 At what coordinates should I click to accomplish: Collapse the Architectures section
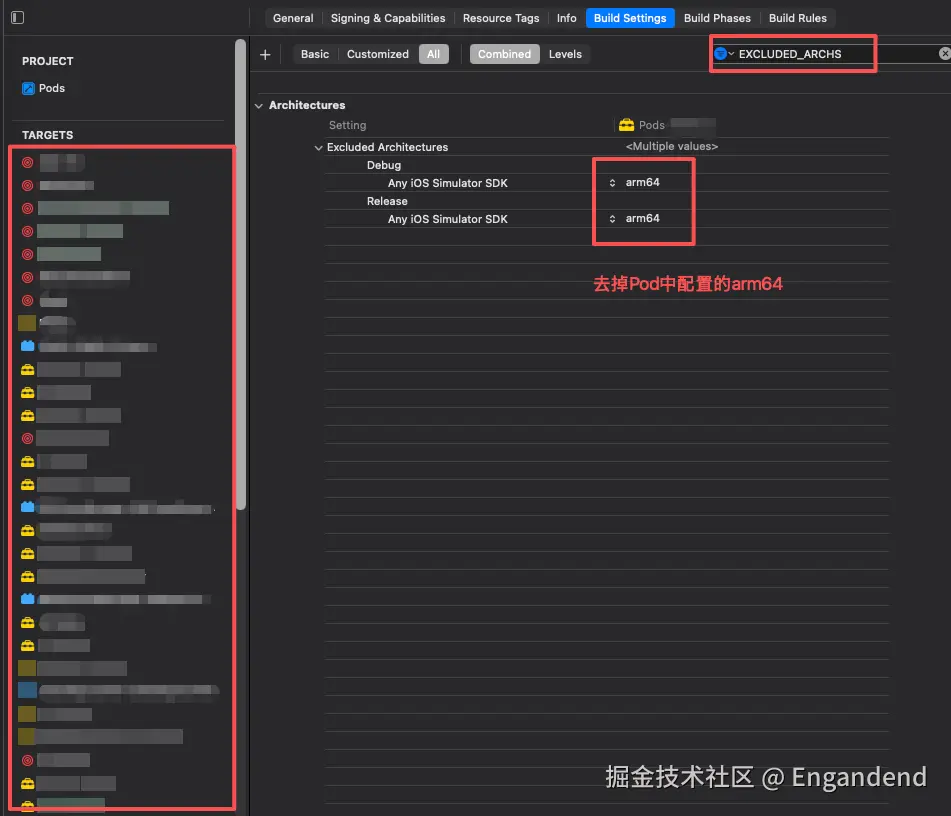(x=259, y=106)
